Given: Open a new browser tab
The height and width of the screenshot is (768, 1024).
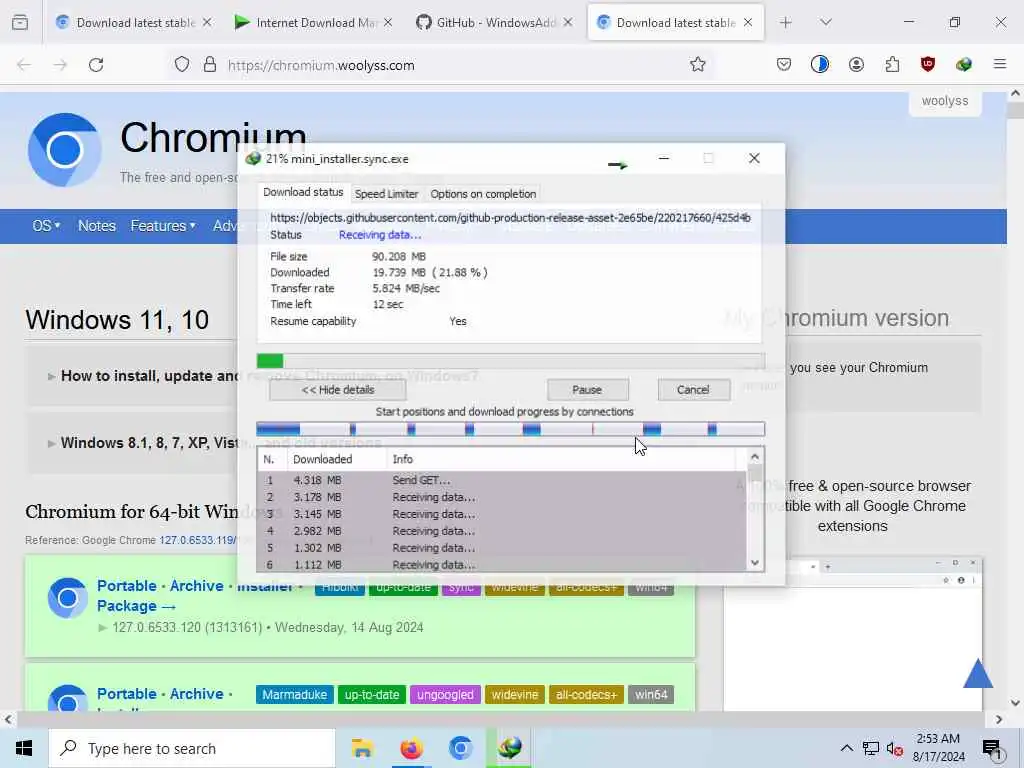Looking at the screenshot, I should coord(786,22).
